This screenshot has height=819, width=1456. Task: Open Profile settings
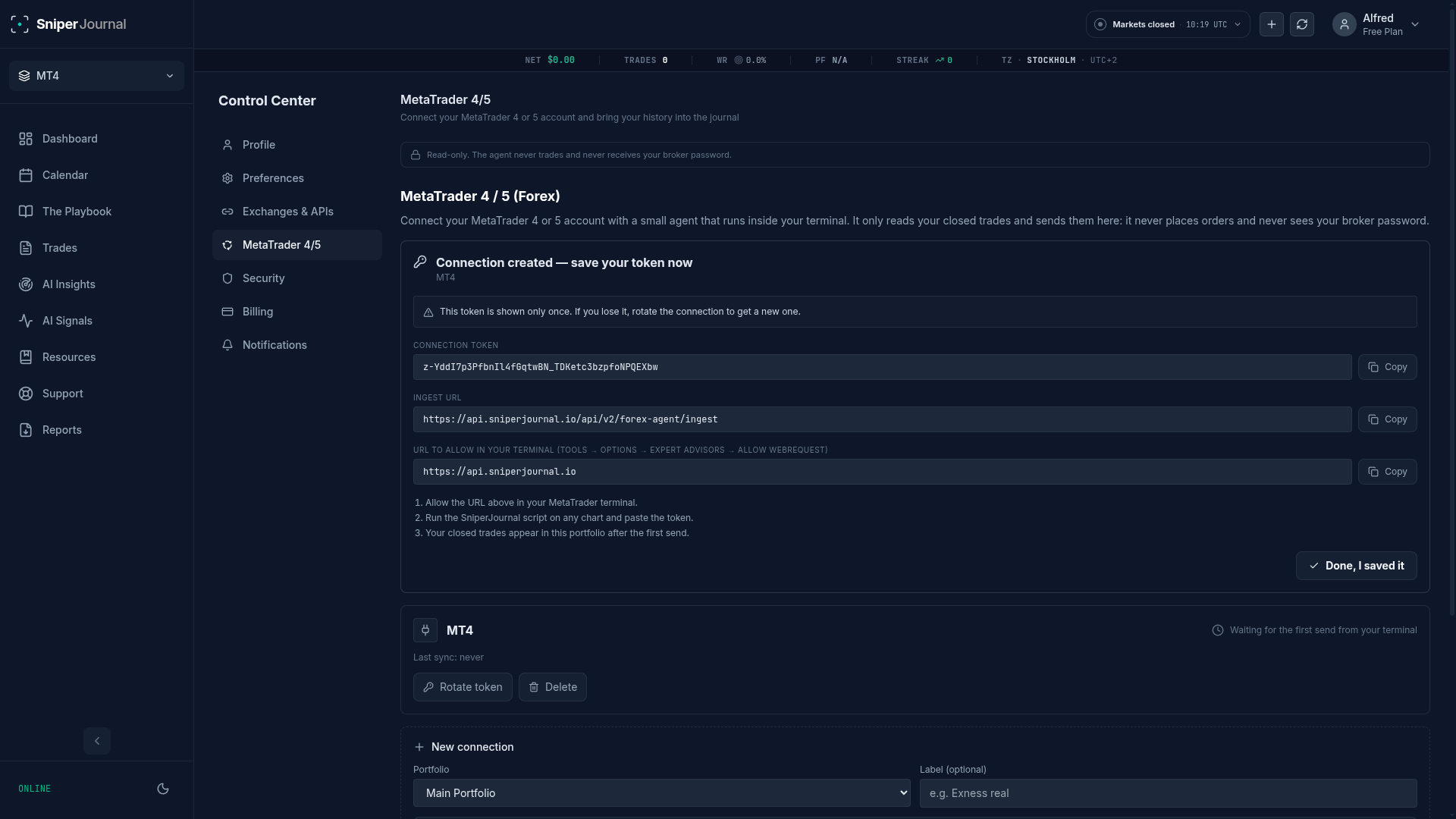297,145
